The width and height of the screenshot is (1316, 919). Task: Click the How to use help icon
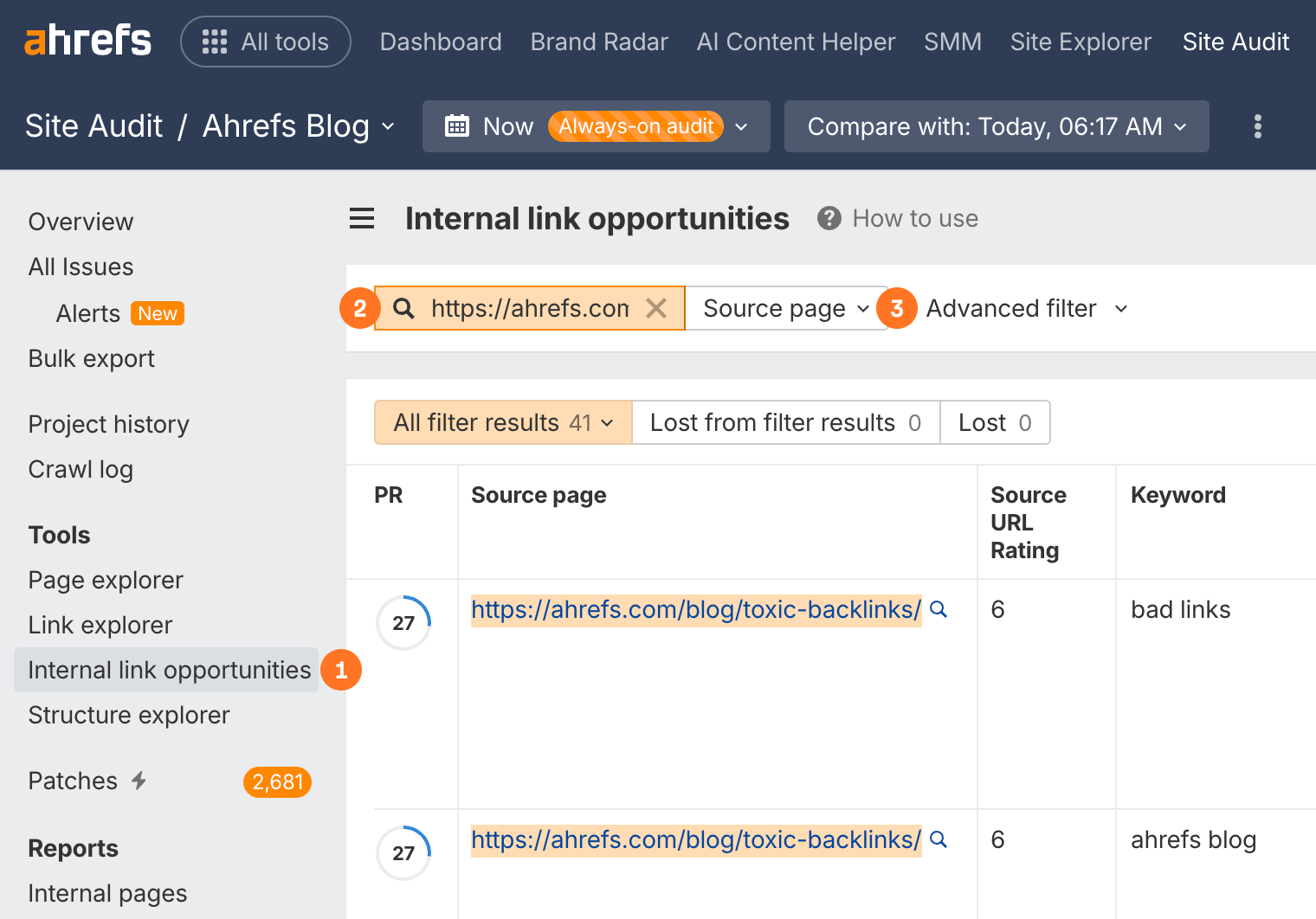[829, 218]
